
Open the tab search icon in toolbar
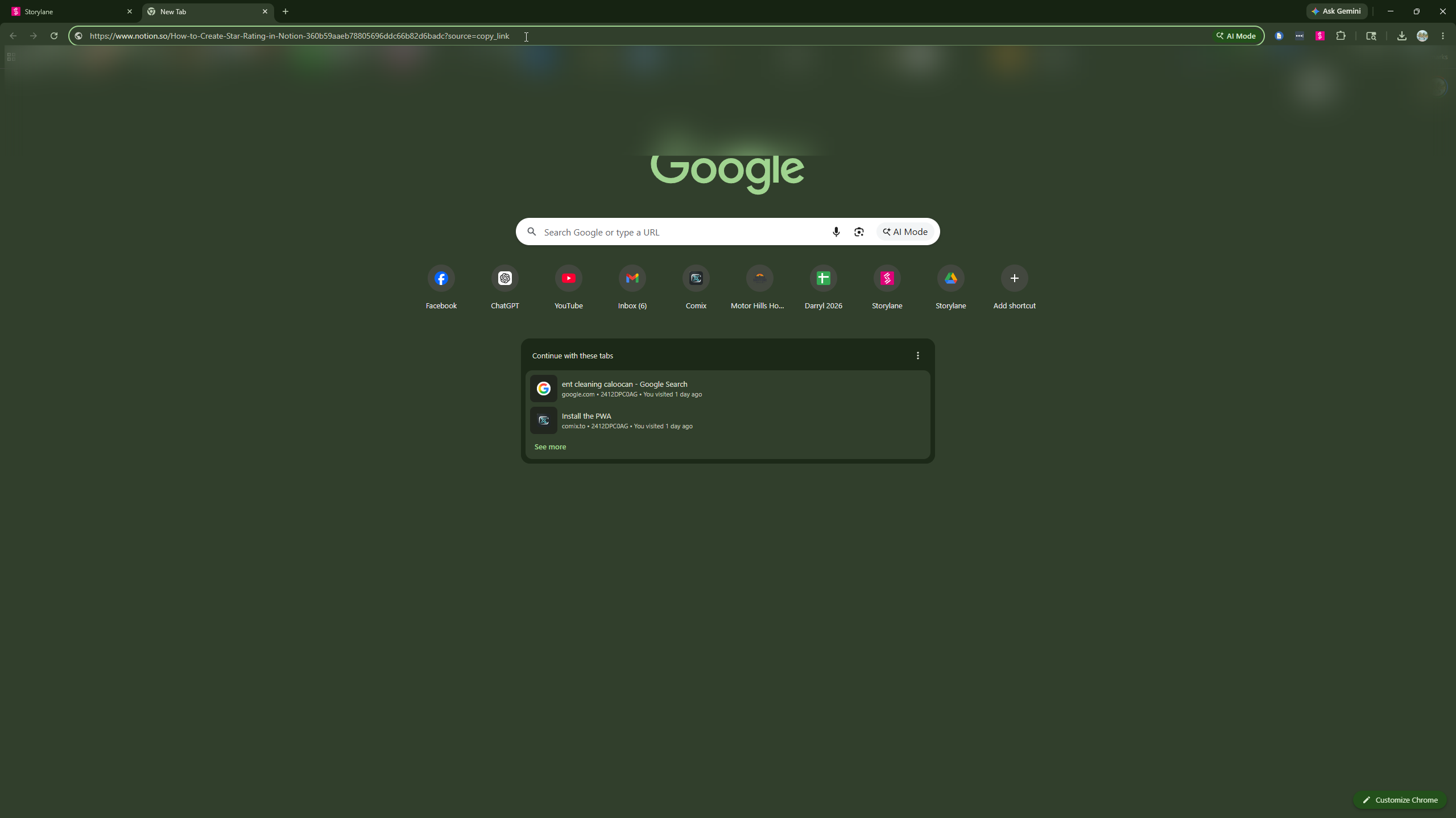[x=1371, y=36]
